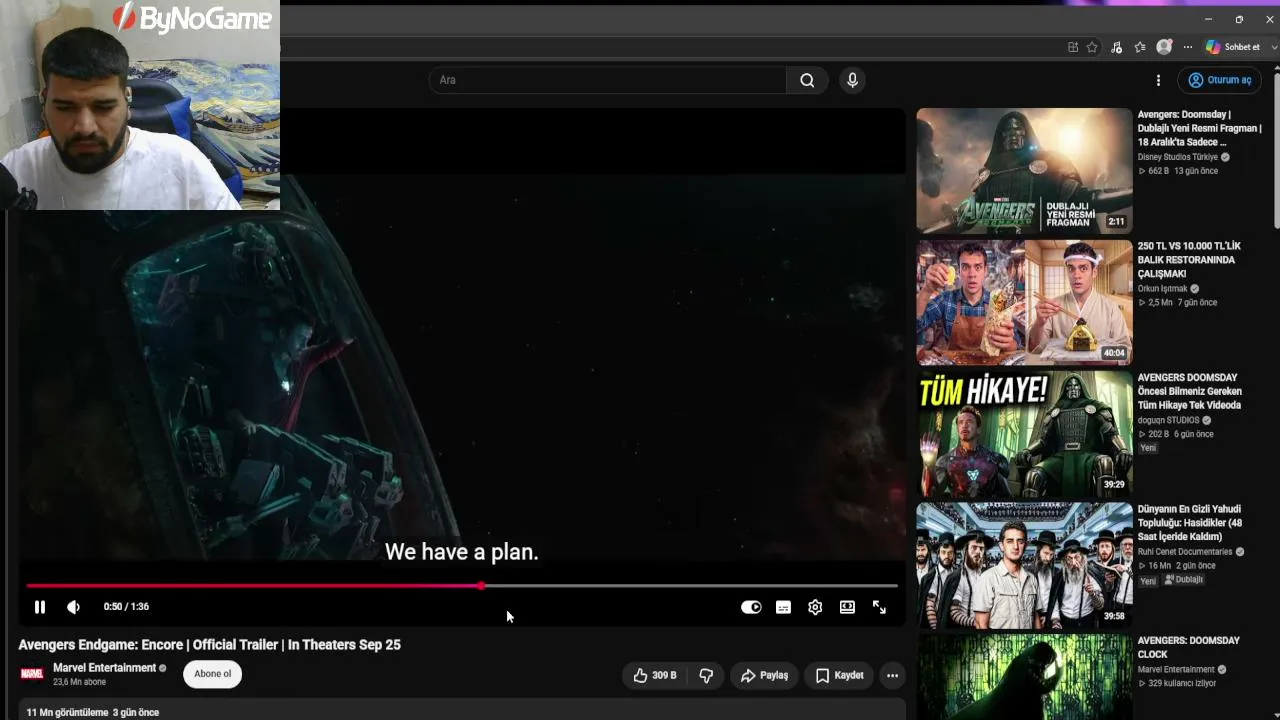Open the browser profile avatar

pyautogui.click(x=1164, y=47)
